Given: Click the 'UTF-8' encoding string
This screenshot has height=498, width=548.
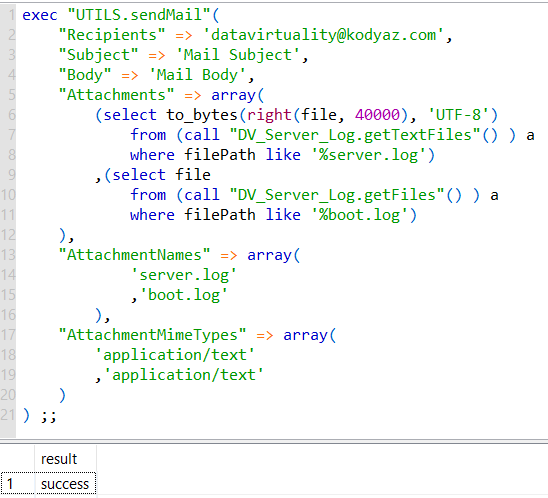Looking at the screenshot, I should point(458,115).
